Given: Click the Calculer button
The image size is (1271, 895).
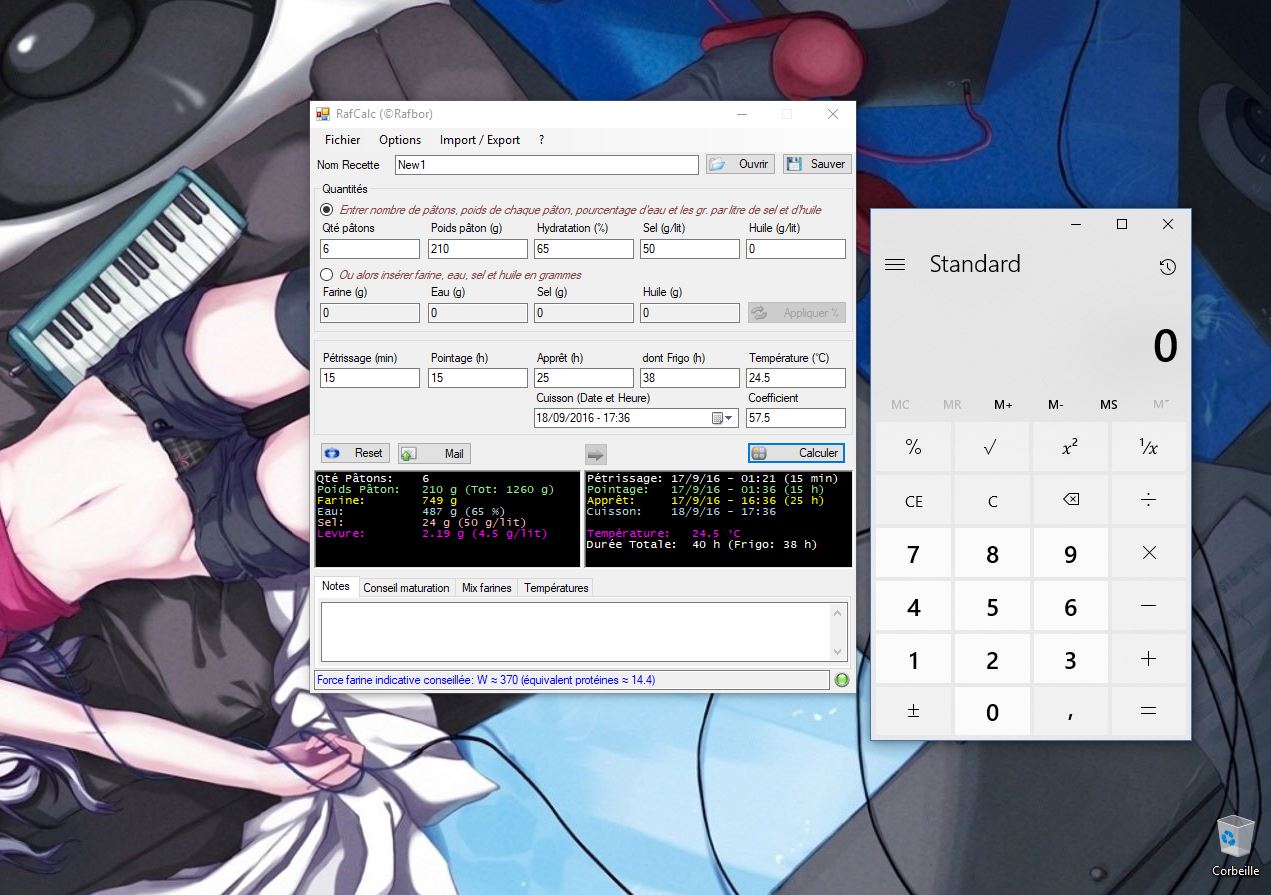Looking at the screenshot, I should pos(796,453).
